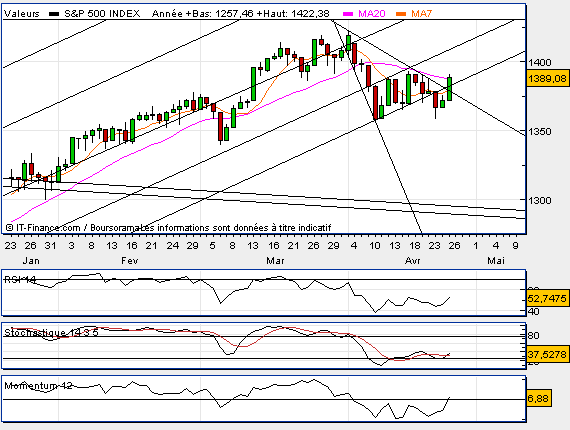The image size is (570, 430).
Task: Click the 80 level label on Stochastic axis
Action: (x=534, y=335)
